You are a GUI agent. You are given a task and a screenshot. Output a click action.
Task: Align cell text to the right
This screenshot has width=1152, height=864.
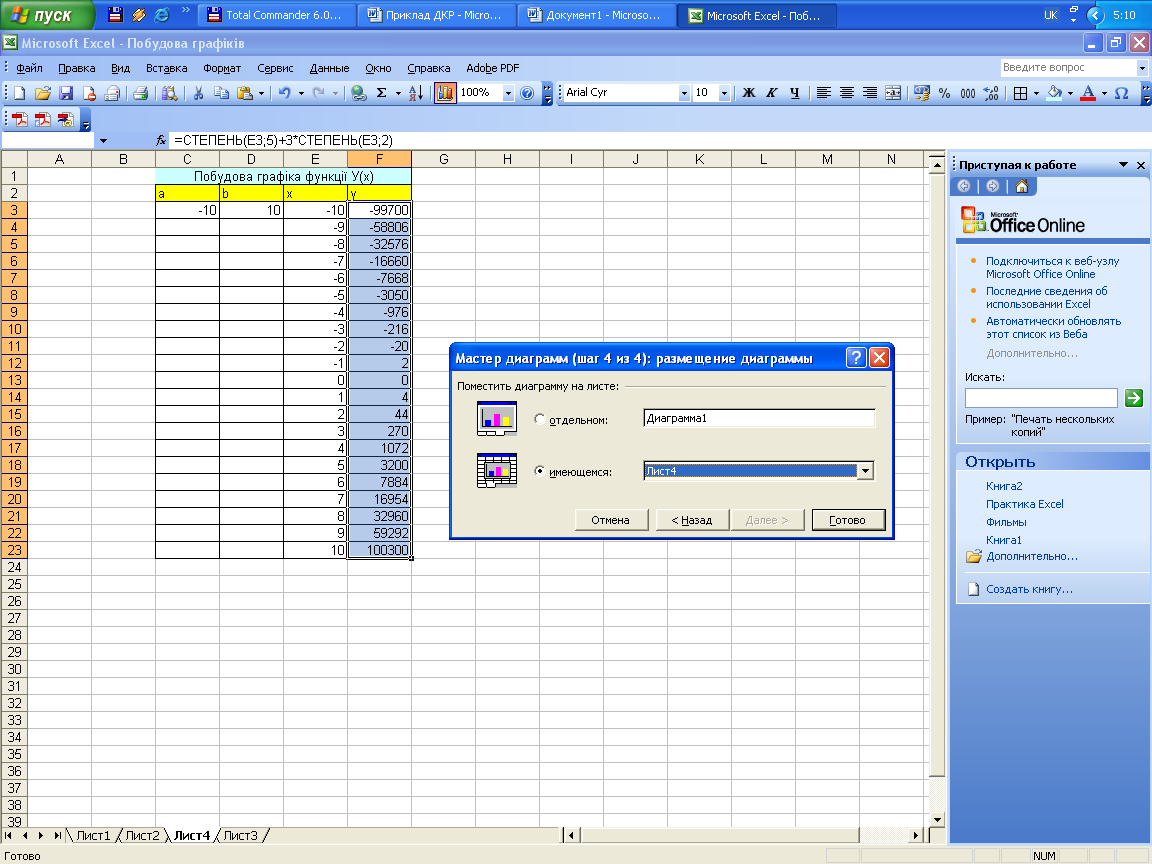point(869,93)
